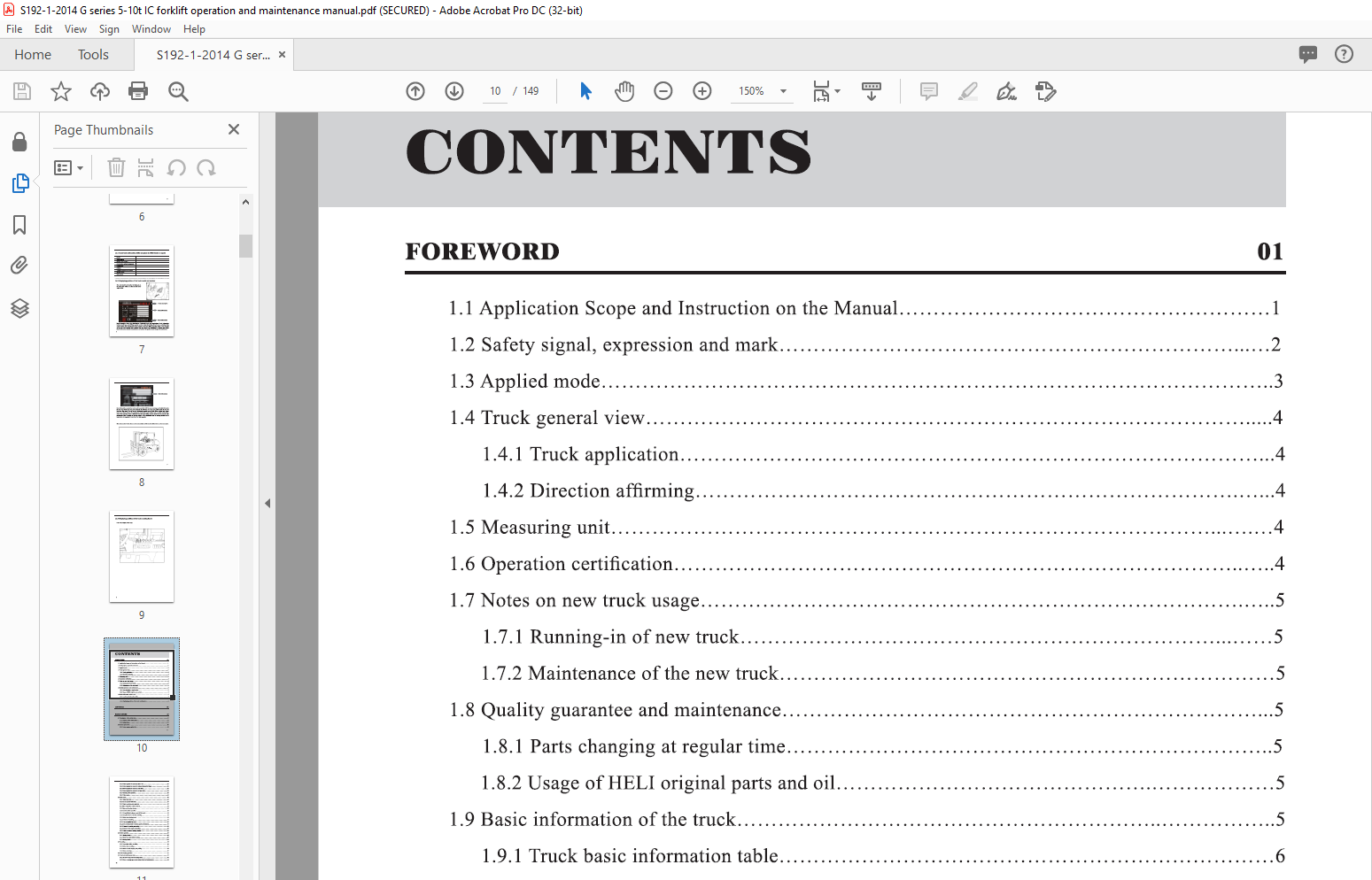Open the Sign menu
This screenshot has height=880, width=1372.
(x=109, y=29)
